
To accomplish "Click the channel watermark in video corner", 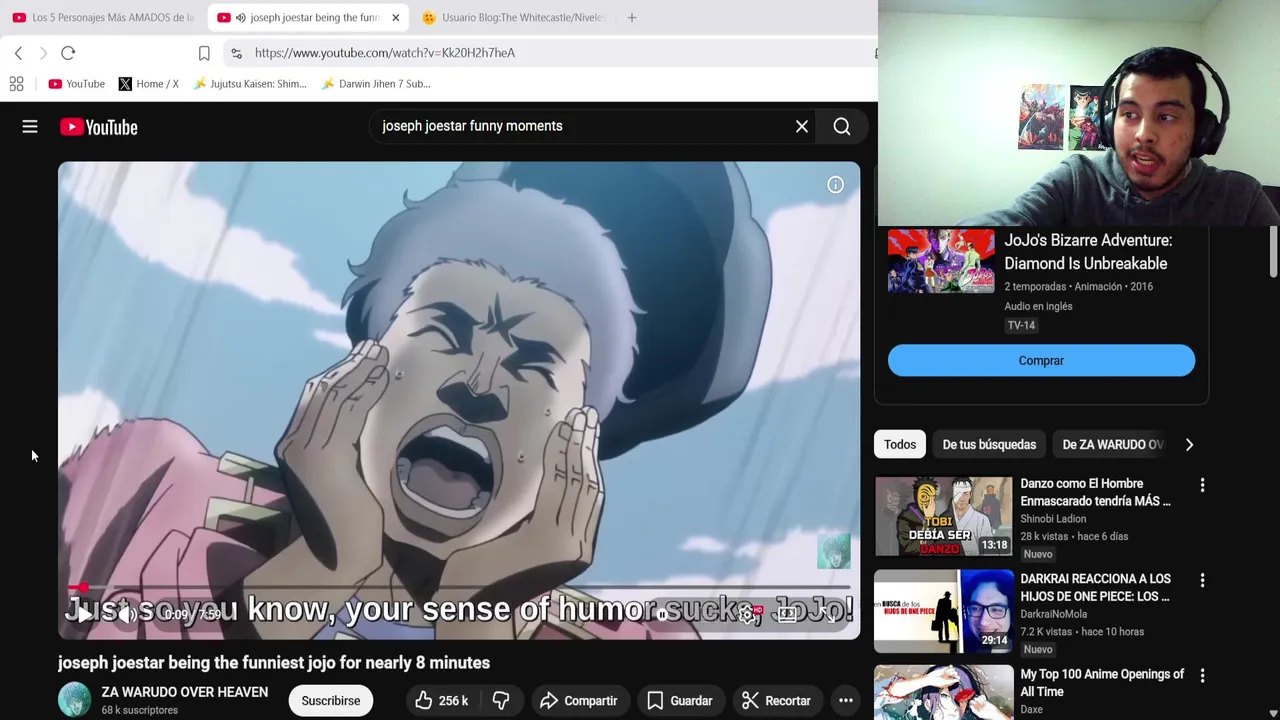I will point(834,551).
